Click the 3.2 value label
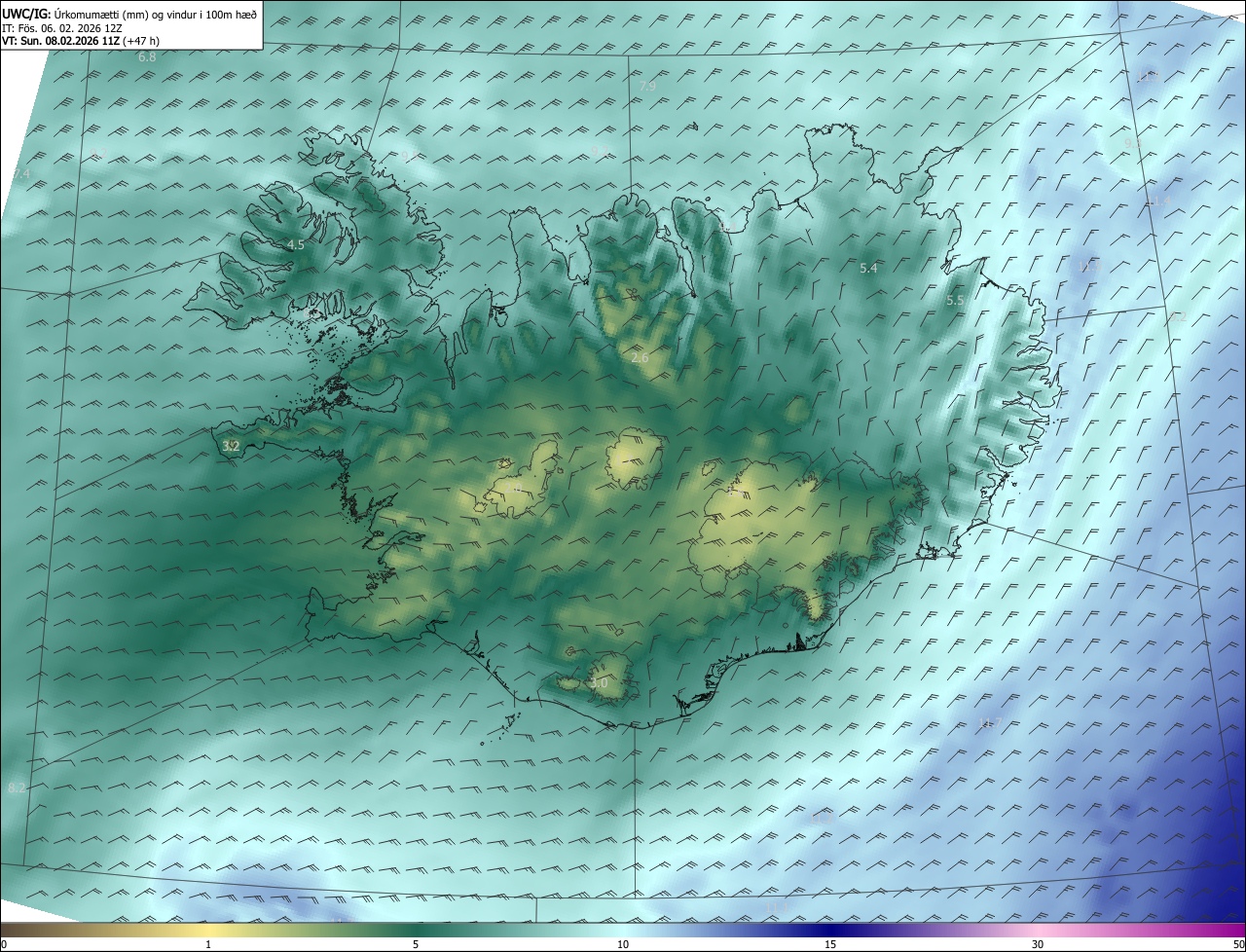 point(231,447)
